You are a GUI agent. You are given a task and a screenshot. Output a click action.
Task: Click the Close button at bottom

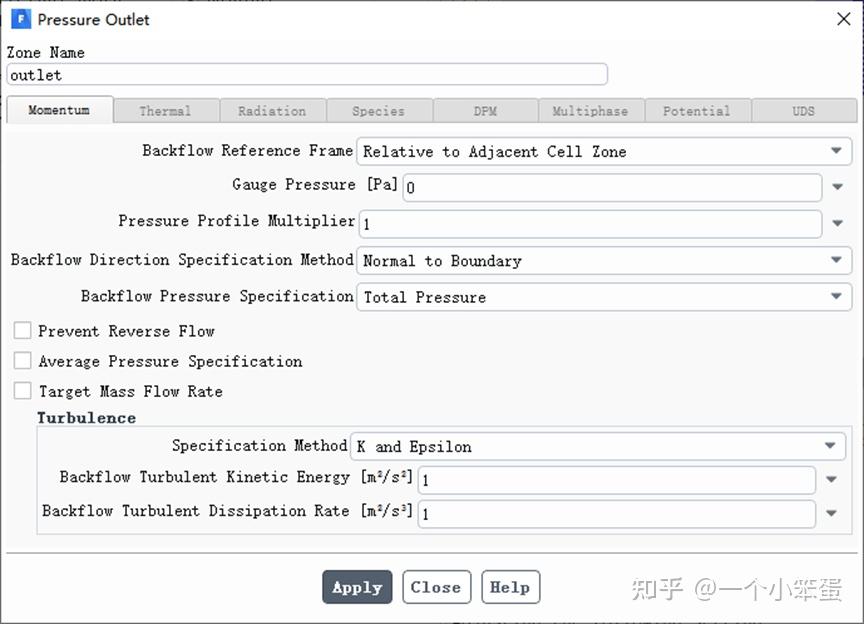(436, 587)
